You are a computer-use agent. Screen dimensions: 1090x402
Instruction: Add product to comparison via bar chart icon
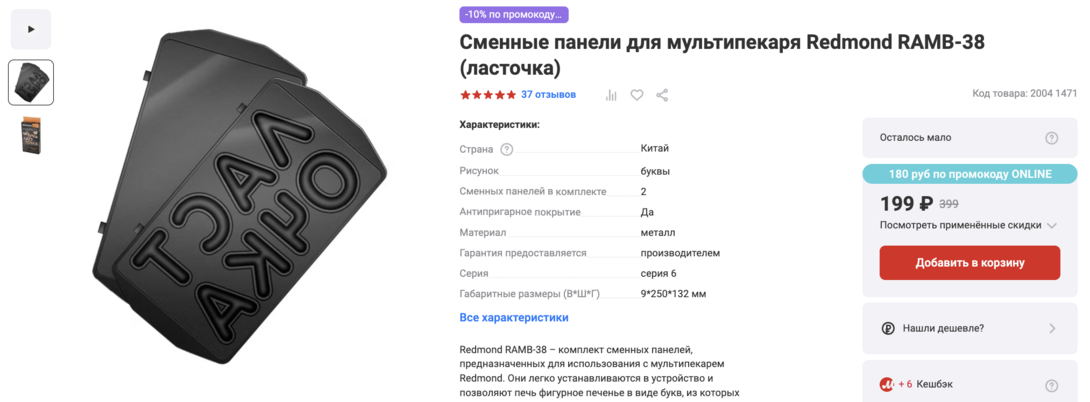pos(611,95)
